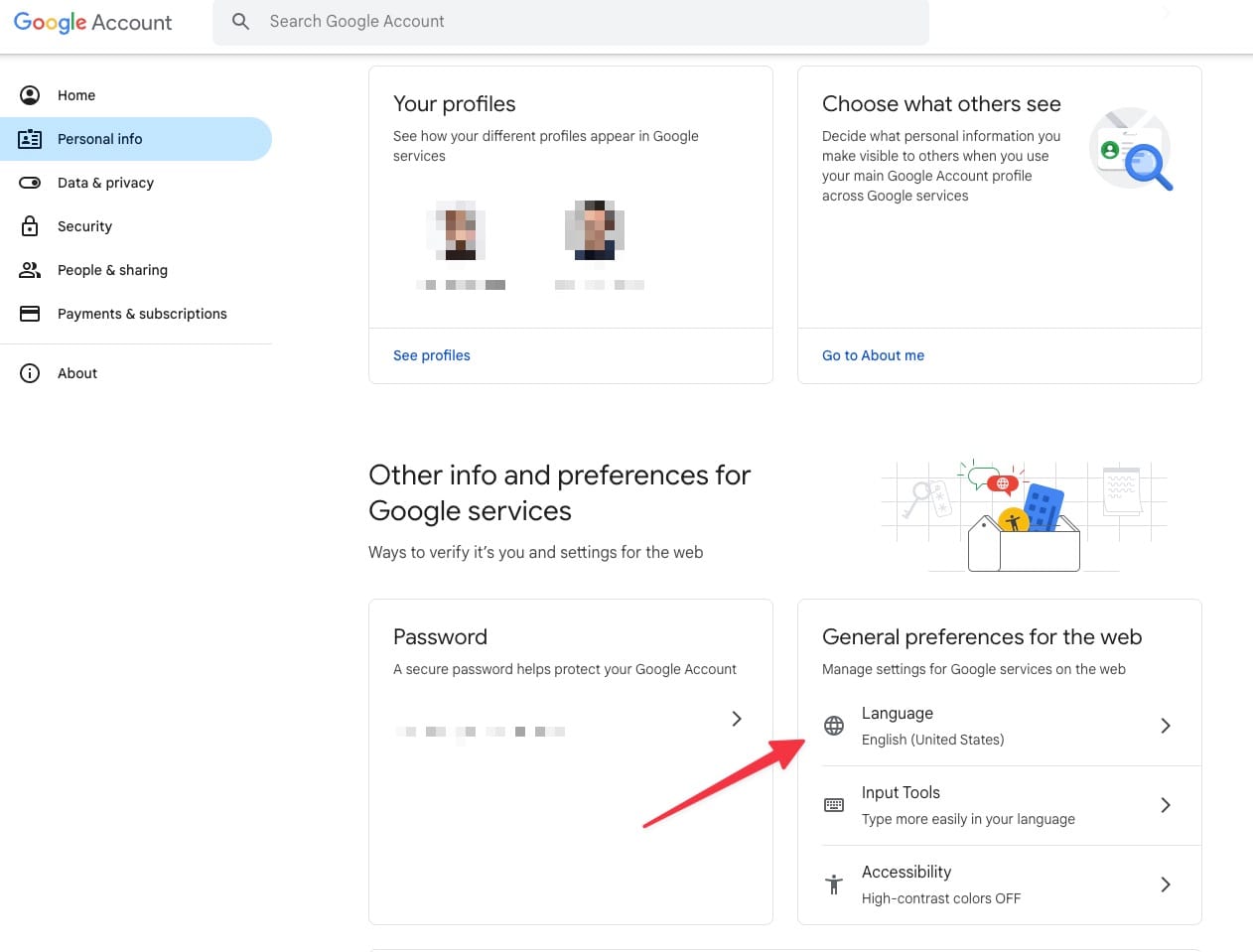Select Personal info in the sidebar
1253x952 pixels.
136,139
